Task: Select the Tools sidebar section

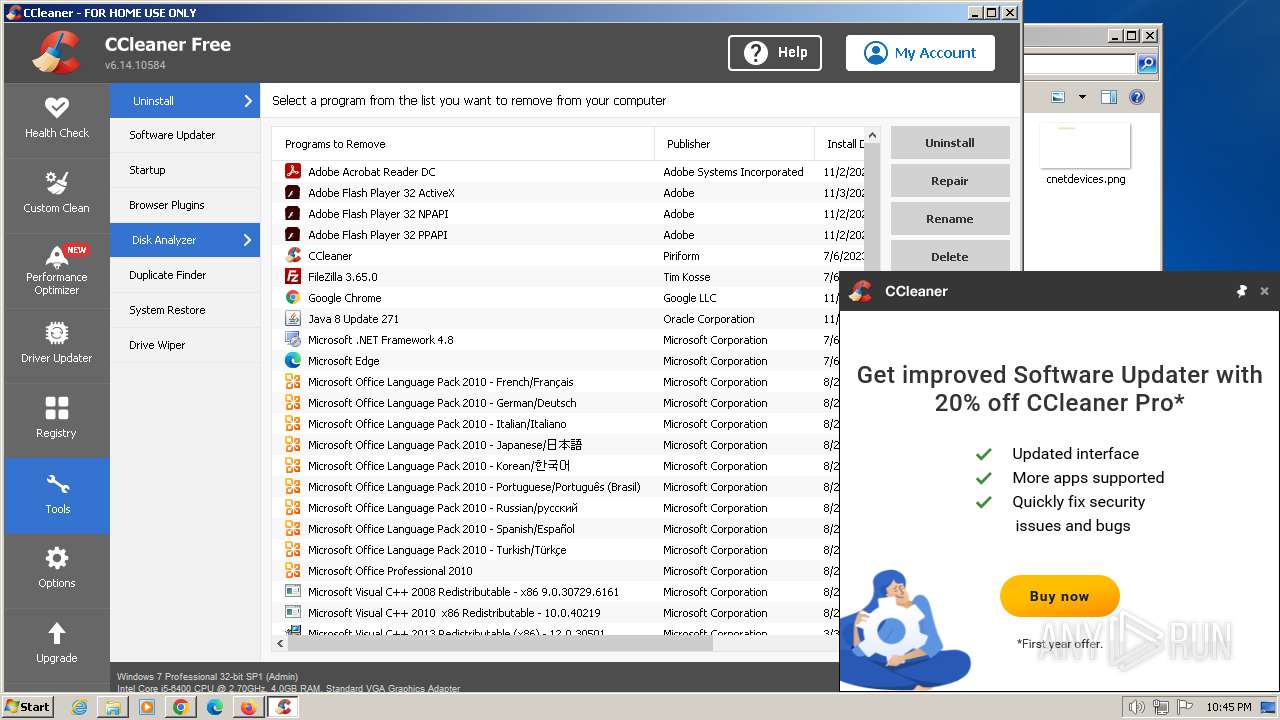Action: click(x=57, y=495)
